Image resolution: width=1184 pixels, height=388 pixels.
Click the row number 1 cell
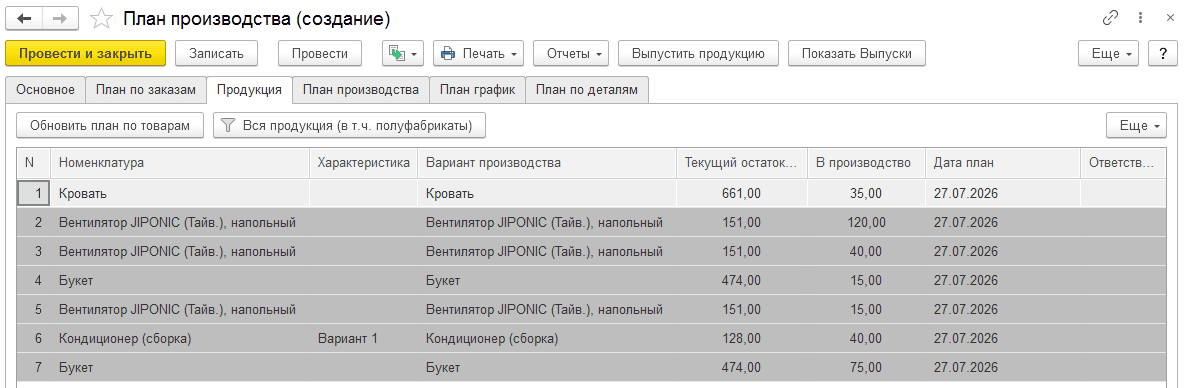34,193
